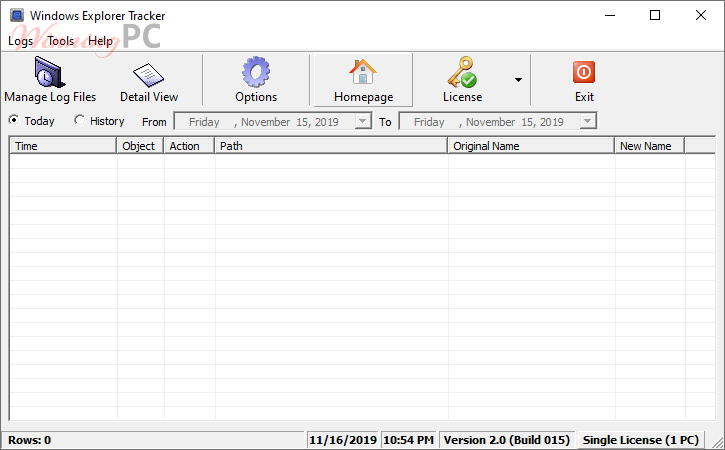Sort by New Name column header
The width and height of the screenshot is (725, 450).
[650, 146]
